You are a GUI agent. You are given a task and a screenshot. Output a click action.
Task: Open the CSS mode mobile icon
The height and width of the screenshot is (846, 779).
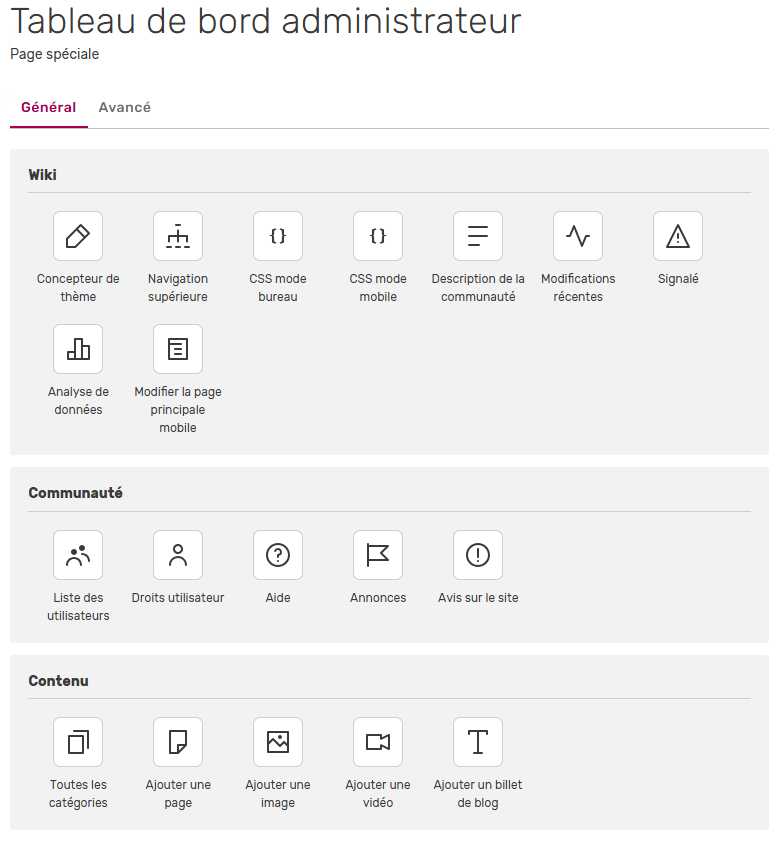click(378, 236)
